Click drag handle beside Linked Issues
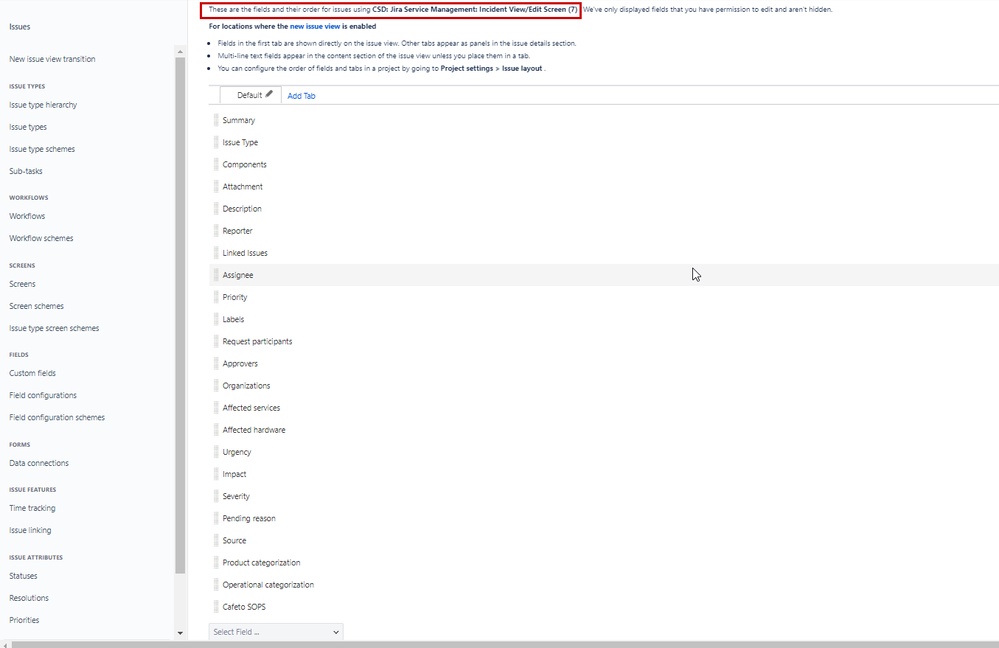 [x=216, y=253]
